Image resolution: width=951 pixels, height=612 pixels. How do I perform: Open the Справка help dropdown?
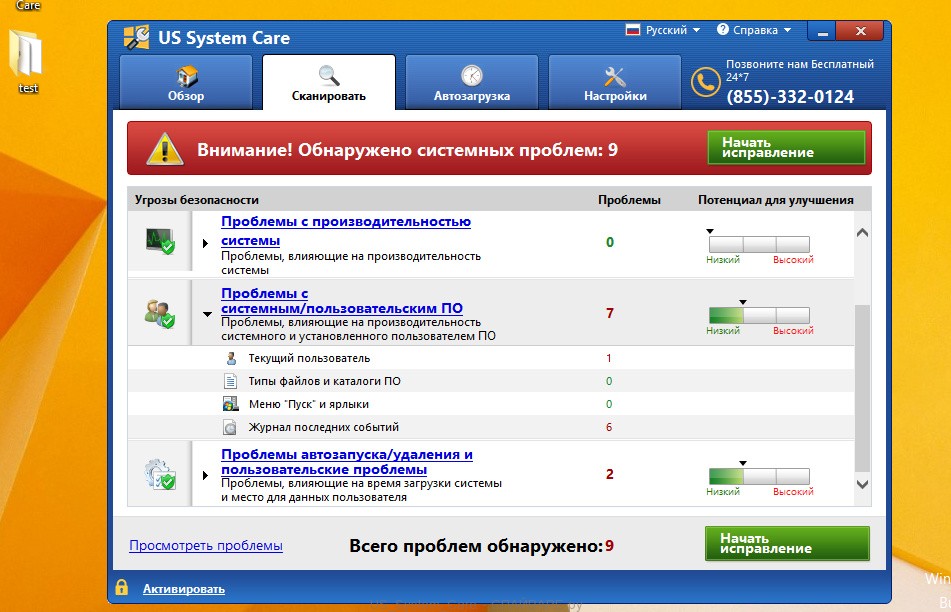(x=754, y=30)
